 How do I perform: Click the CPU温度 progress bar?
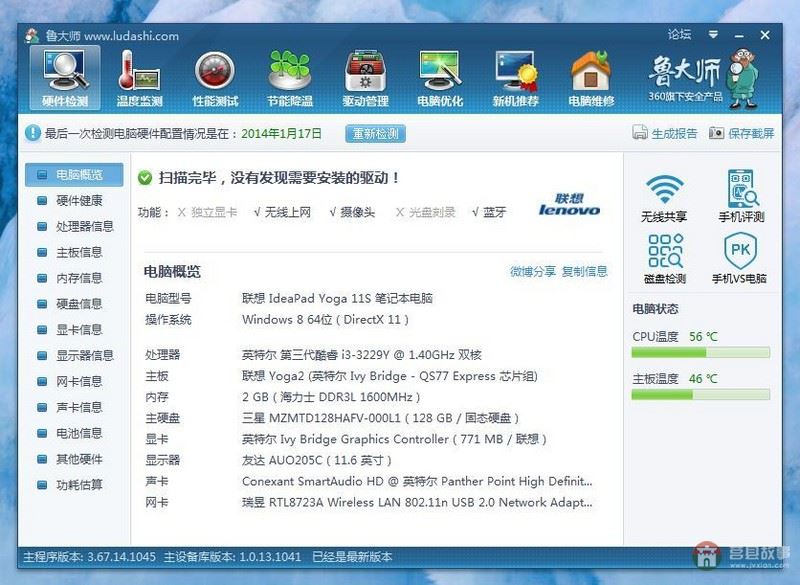point(701,352)
